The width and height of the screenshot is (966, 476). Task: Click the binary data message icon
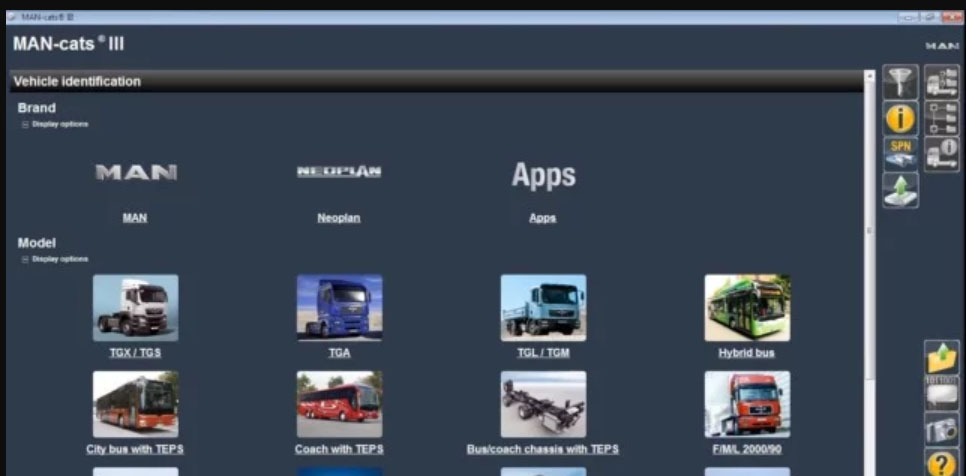[x=942, y=393]
